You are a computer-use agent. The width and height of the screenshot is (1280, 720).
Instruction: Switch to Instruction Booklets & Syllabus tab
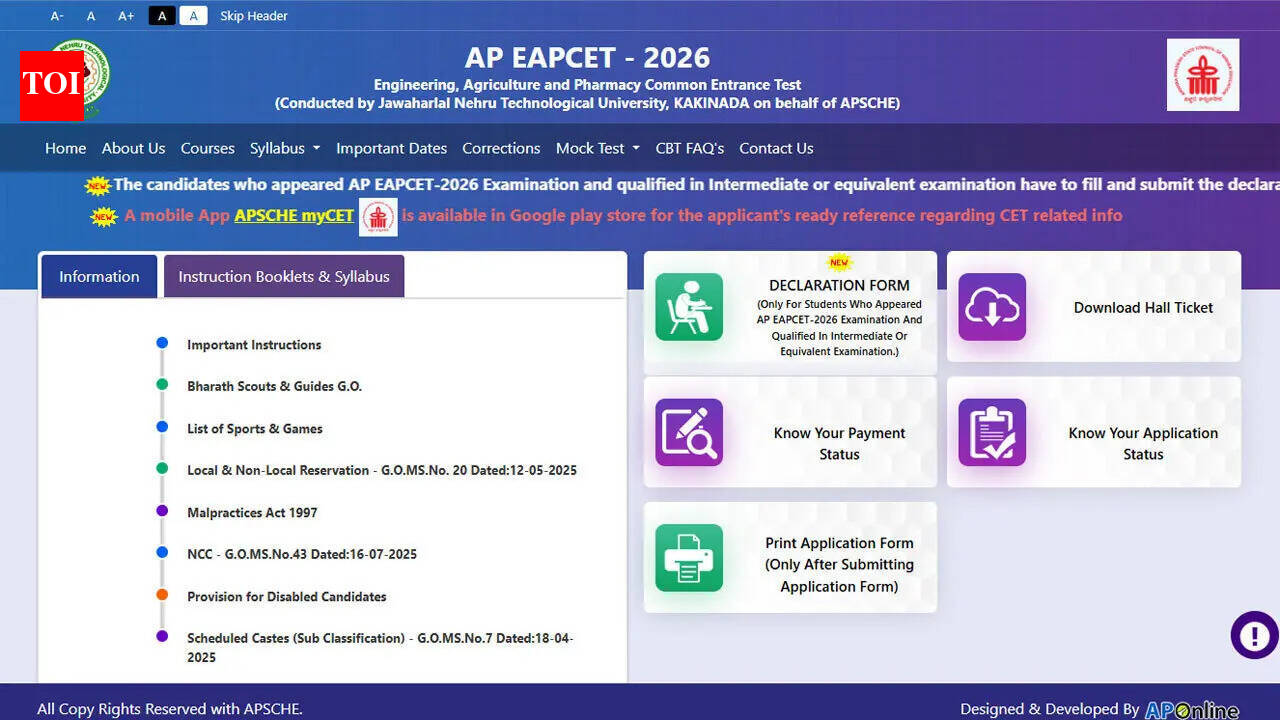(x=284, y=276)
